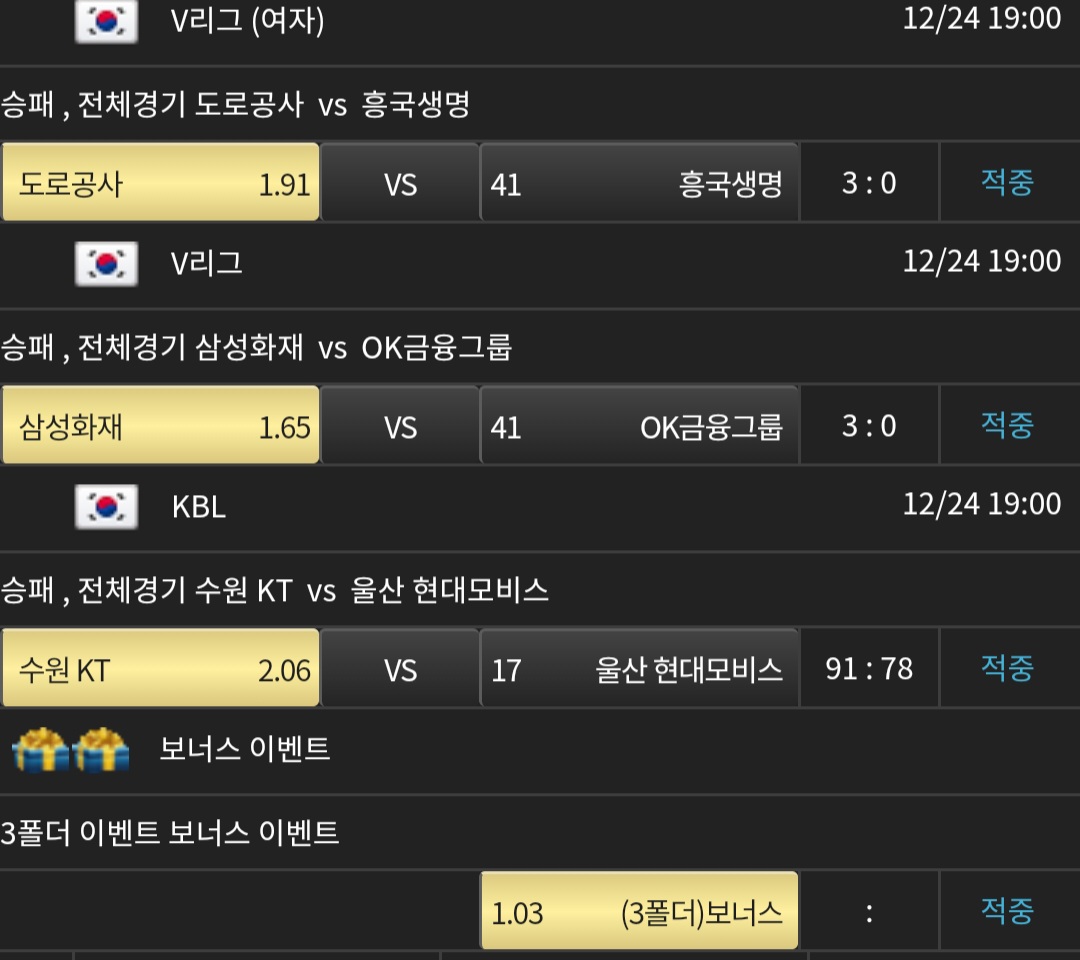
Task: Click the (3폴더)보너스 1.03 button
Action: 639,912
